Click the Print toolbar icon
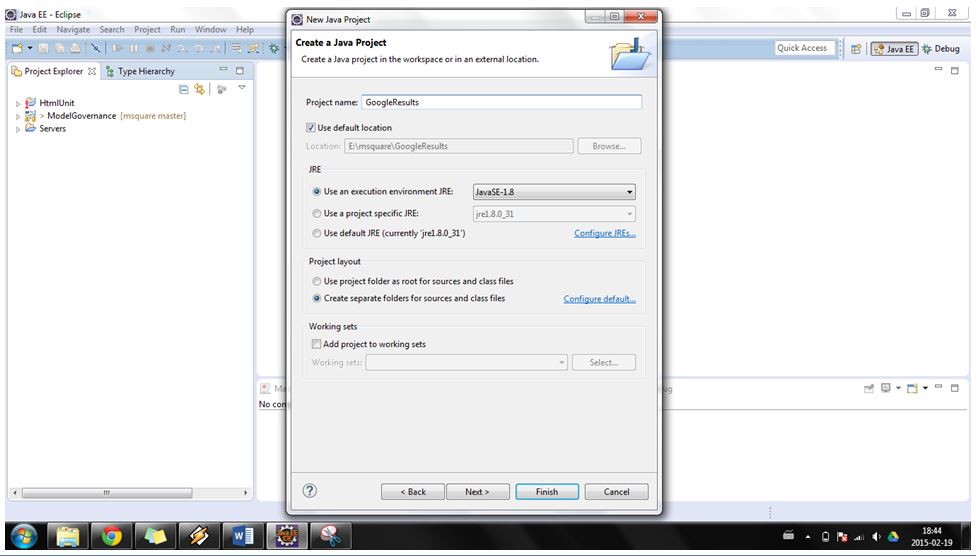This screenshot has width=976, height=556. click(75, 48)
